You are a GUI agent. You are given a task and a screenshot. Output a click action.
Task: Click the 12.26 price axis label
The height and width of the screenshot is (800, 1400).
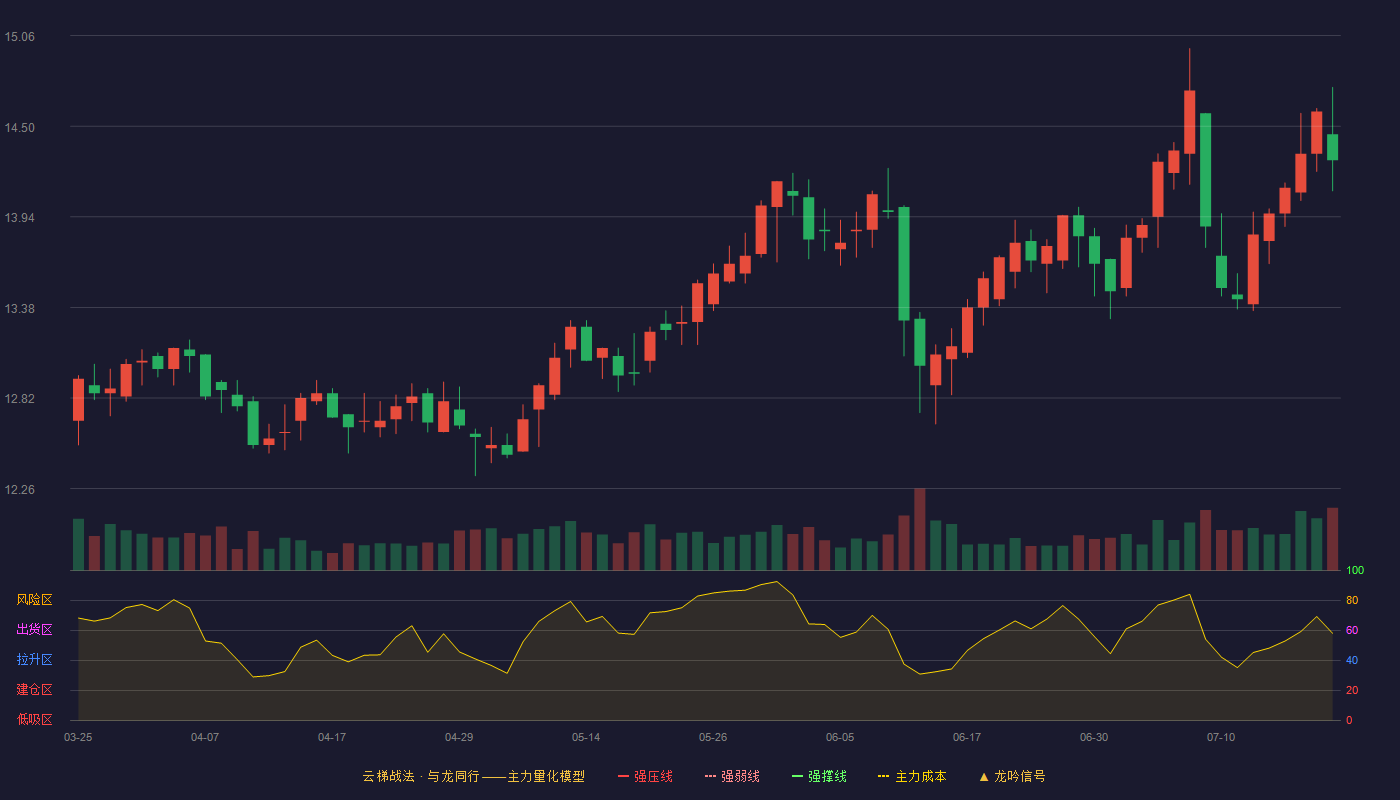tap(20, 489)
